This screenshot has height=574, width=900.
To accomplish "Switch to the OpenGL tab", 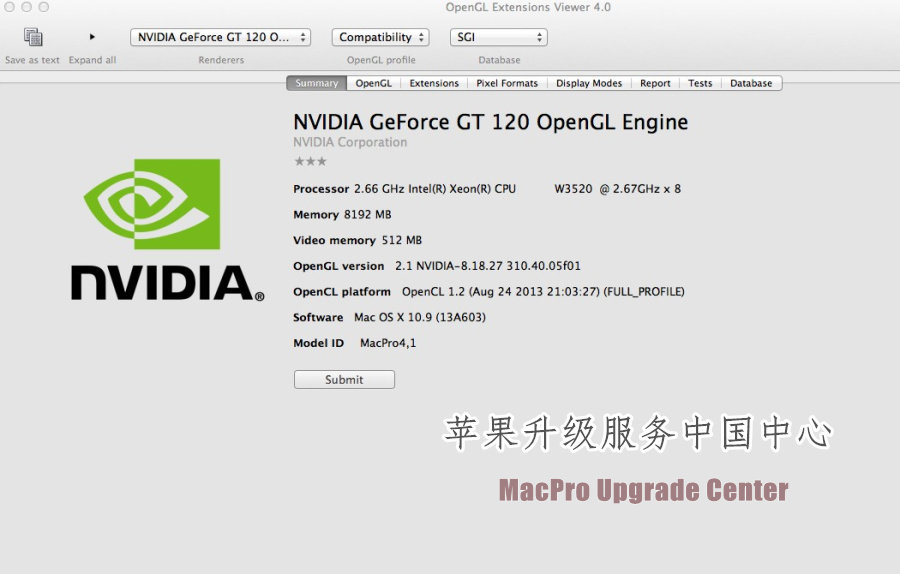I will pyautogui.click(x=374, y=83).
